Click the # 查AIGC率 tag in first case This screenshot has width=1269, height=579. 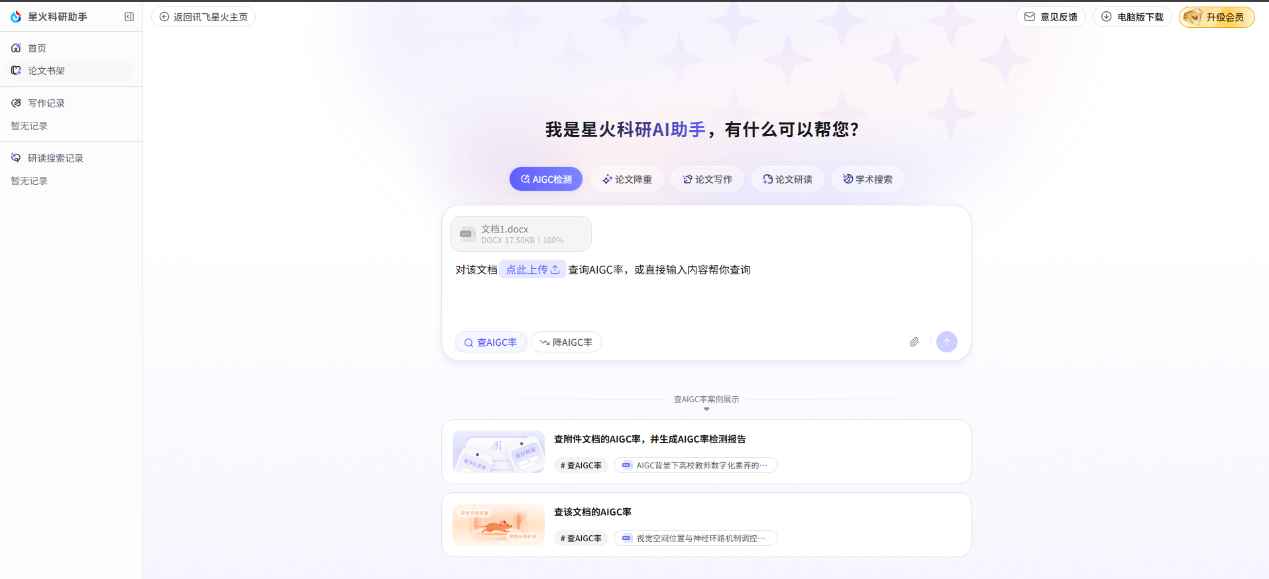(x=581, y=465)
